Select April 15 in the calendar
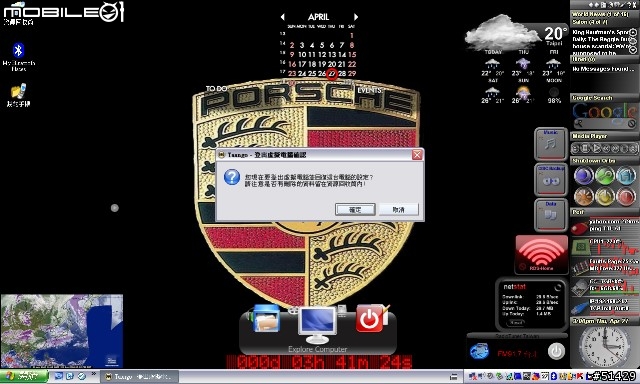 (x=352, y=54)
